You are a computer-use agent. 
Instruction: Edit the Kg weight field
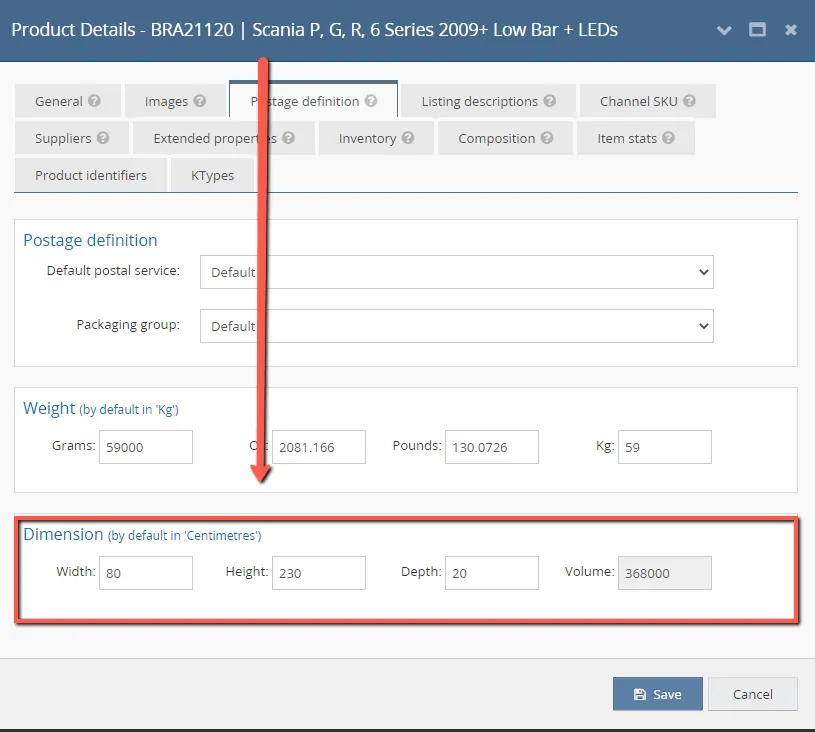point(665,447)
